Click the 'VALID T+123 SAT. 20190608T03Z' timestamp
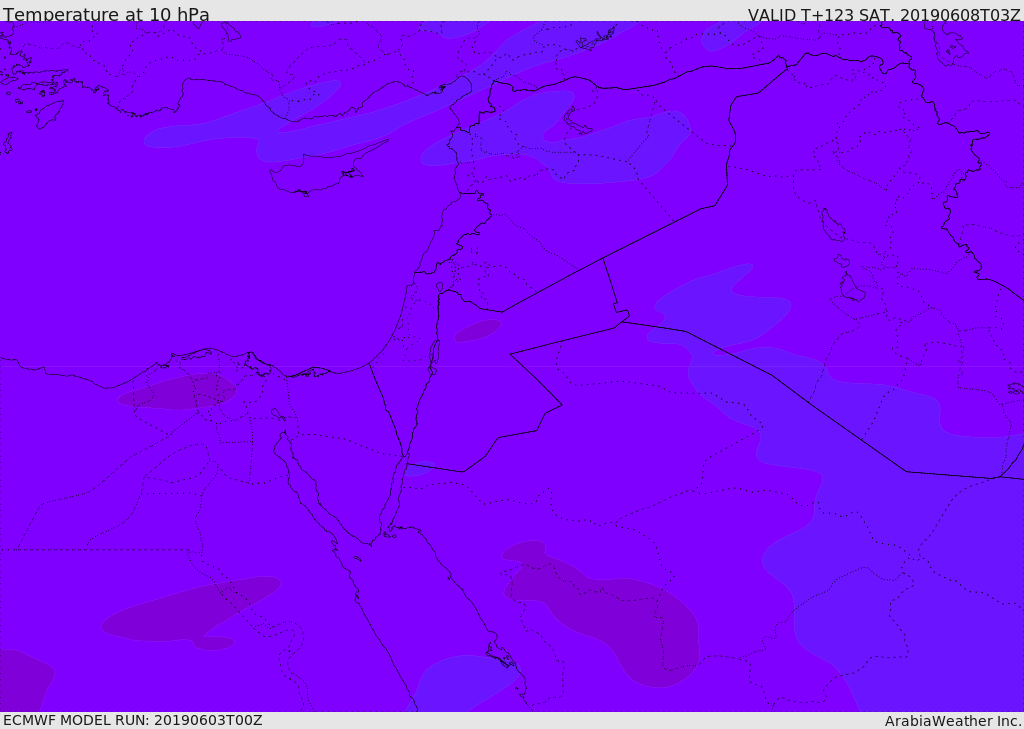Image resolution: width=1024 pixels, height=729 pixels. click(x=884, y=15)
